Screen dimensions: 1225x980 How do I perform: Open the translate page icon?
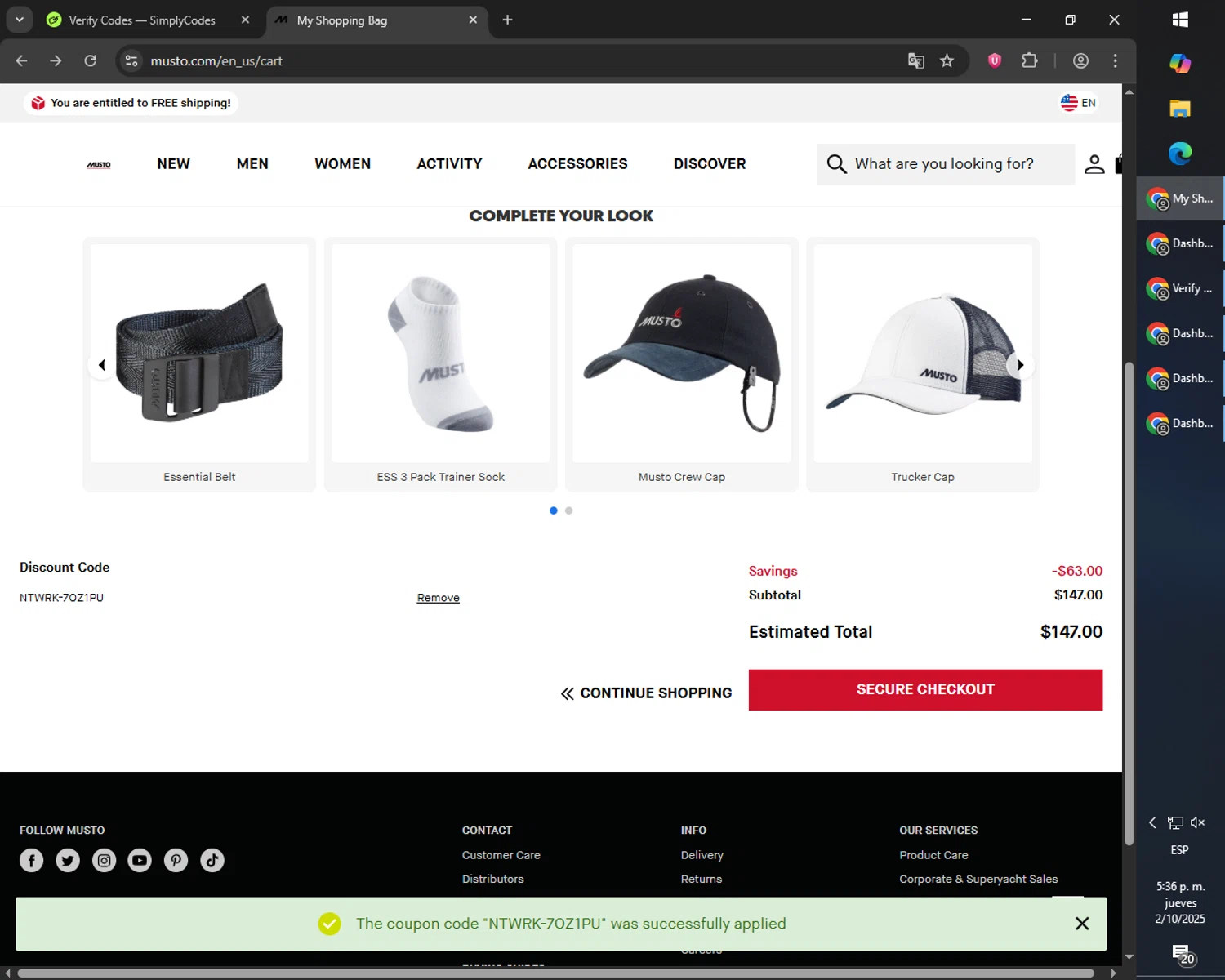[915, 60]
